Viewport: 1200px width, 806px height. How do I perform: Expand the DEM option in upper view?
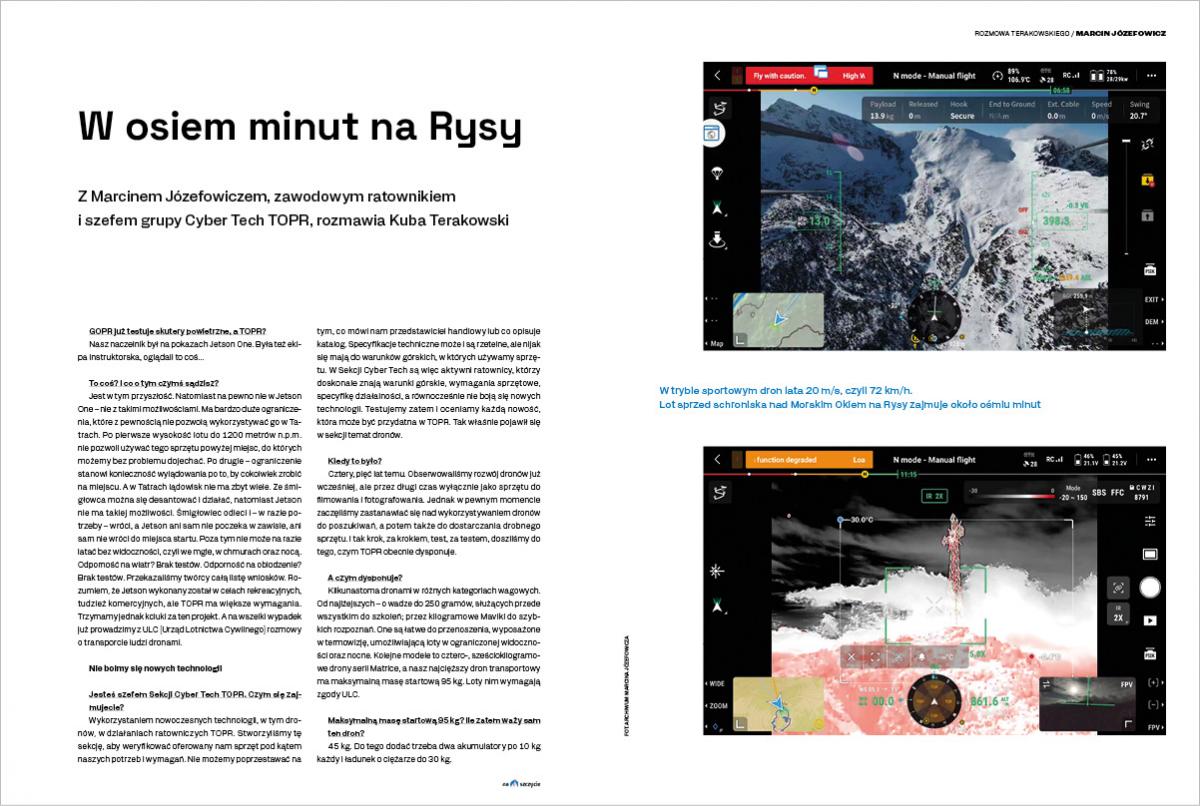click(x=1152, y=322)
